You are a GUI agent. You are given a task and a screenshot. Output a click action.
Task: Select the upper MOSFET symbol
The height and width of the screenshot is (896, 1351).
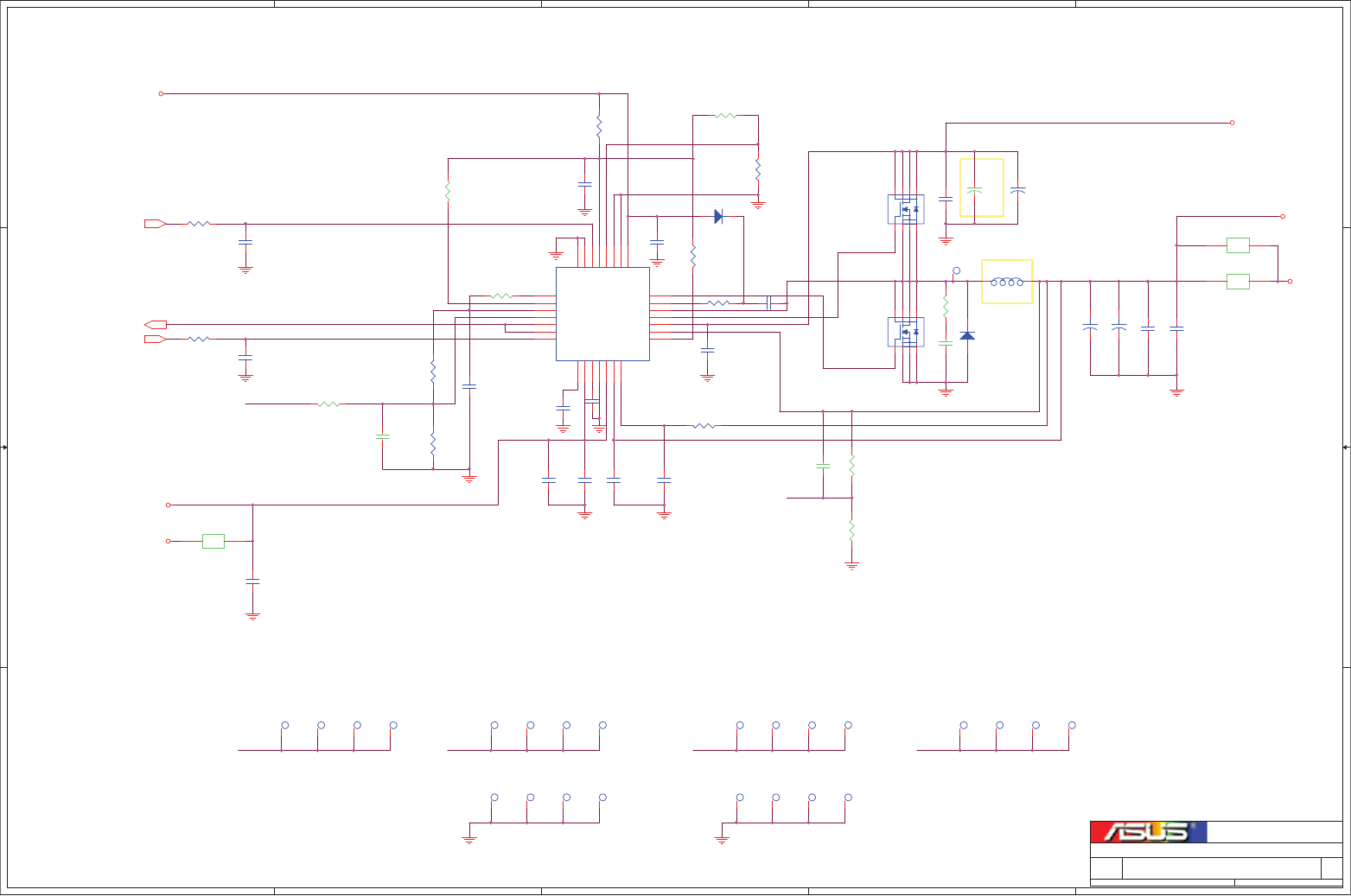click(906, 209)
